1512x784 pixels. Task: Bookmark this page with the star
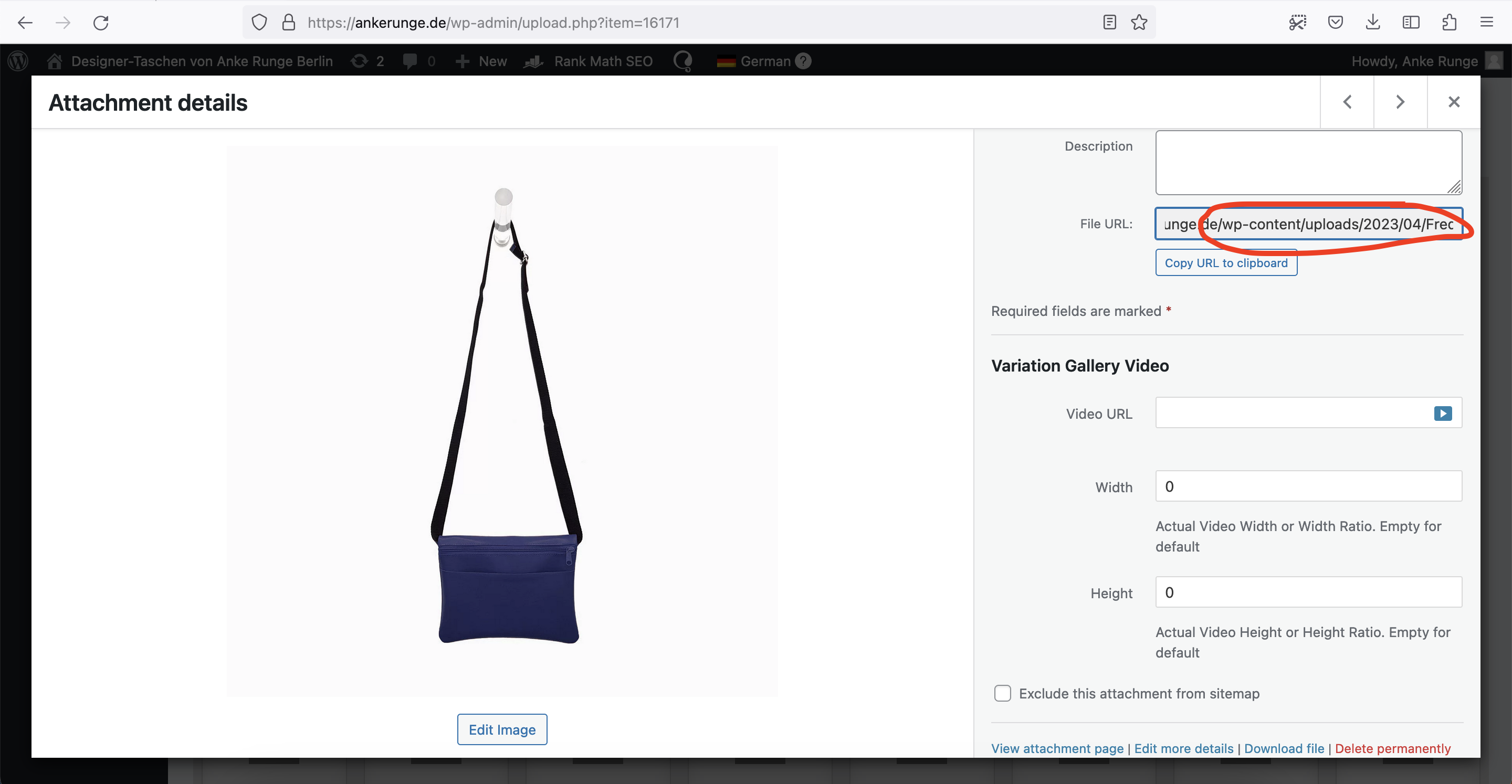[1139, 22]
